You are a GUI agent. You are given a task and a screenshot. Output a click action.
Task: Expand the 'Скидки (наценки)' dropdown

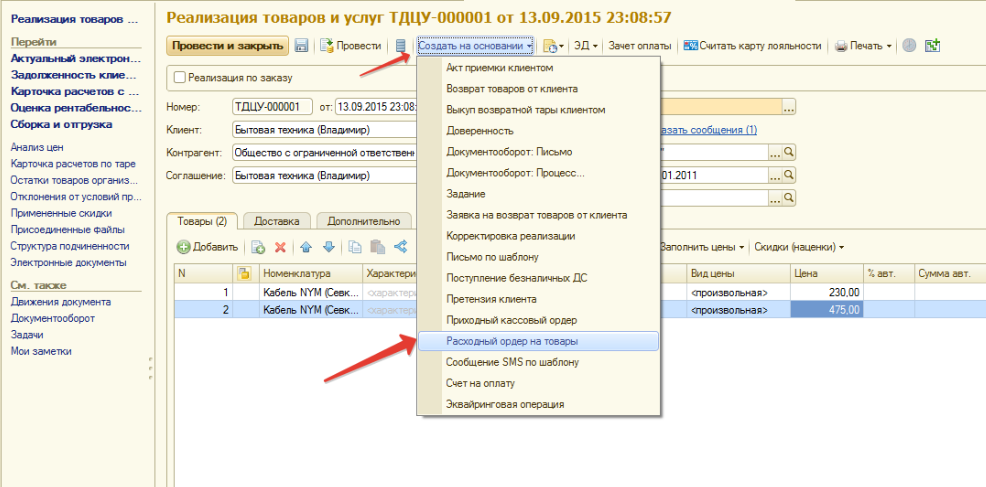point(799,247)
